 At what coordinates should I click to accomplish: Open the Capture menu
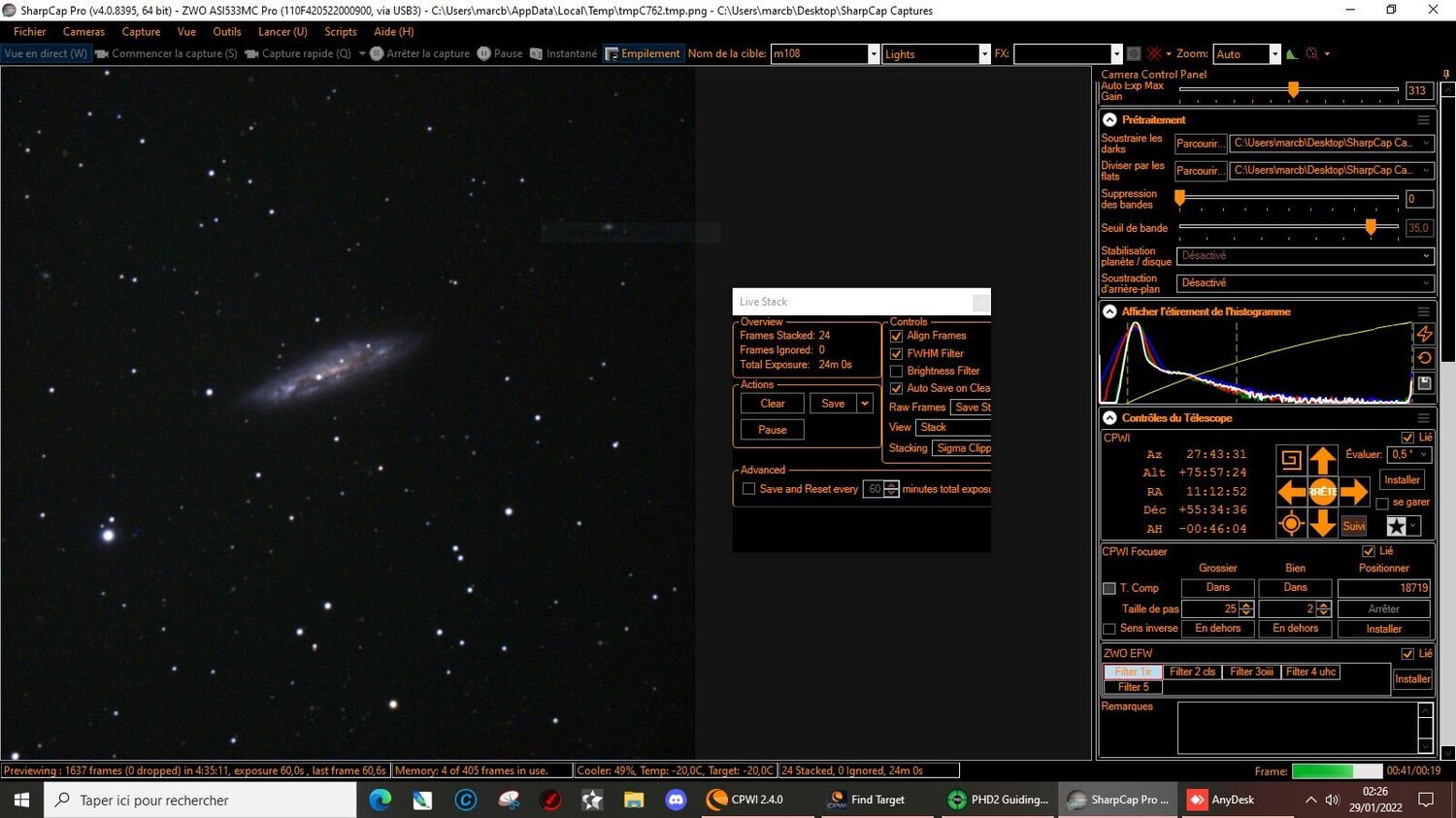(x=141, y=32)
